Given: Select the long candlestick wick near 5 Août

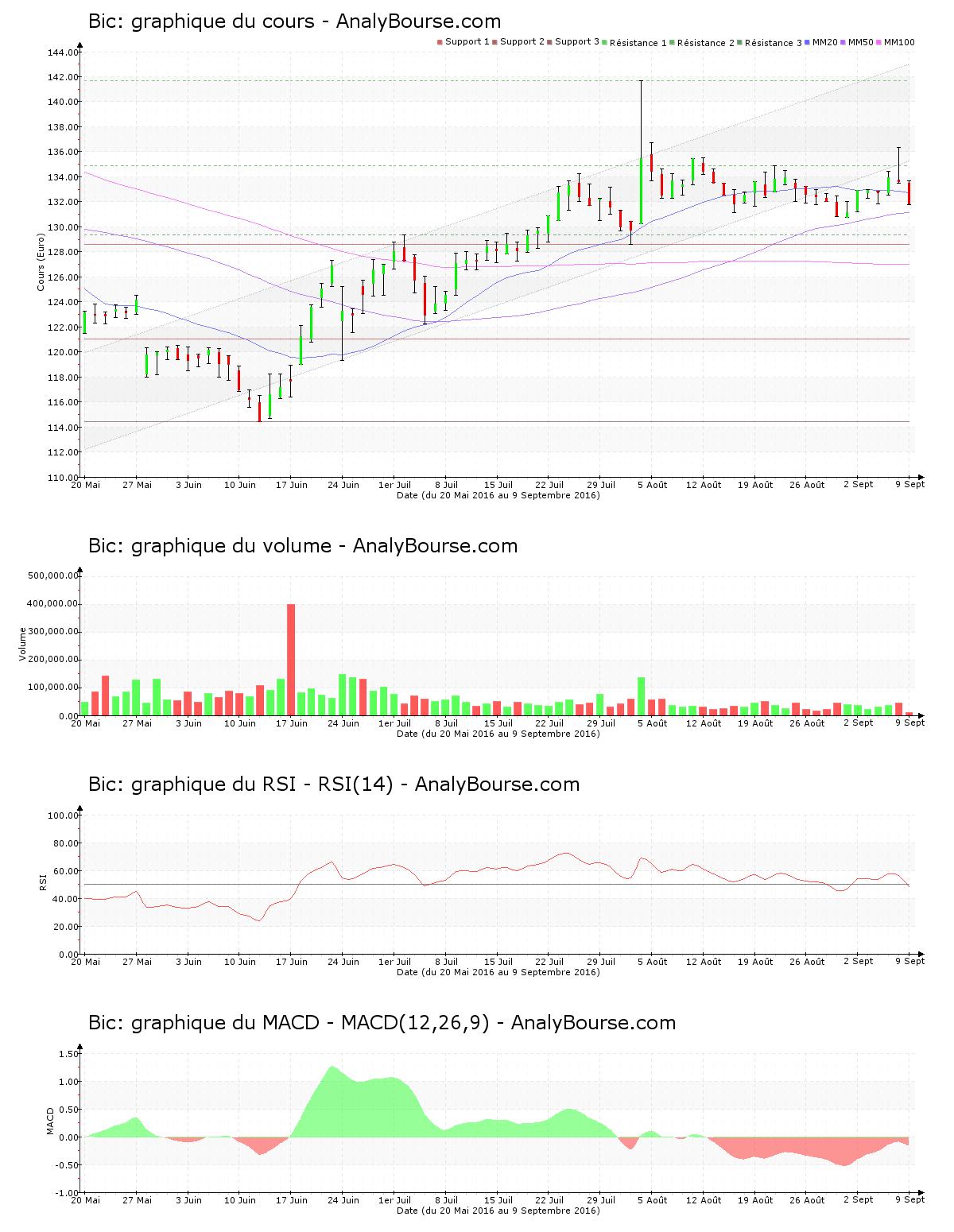Looking at the screenshot, I should (641, 119).
